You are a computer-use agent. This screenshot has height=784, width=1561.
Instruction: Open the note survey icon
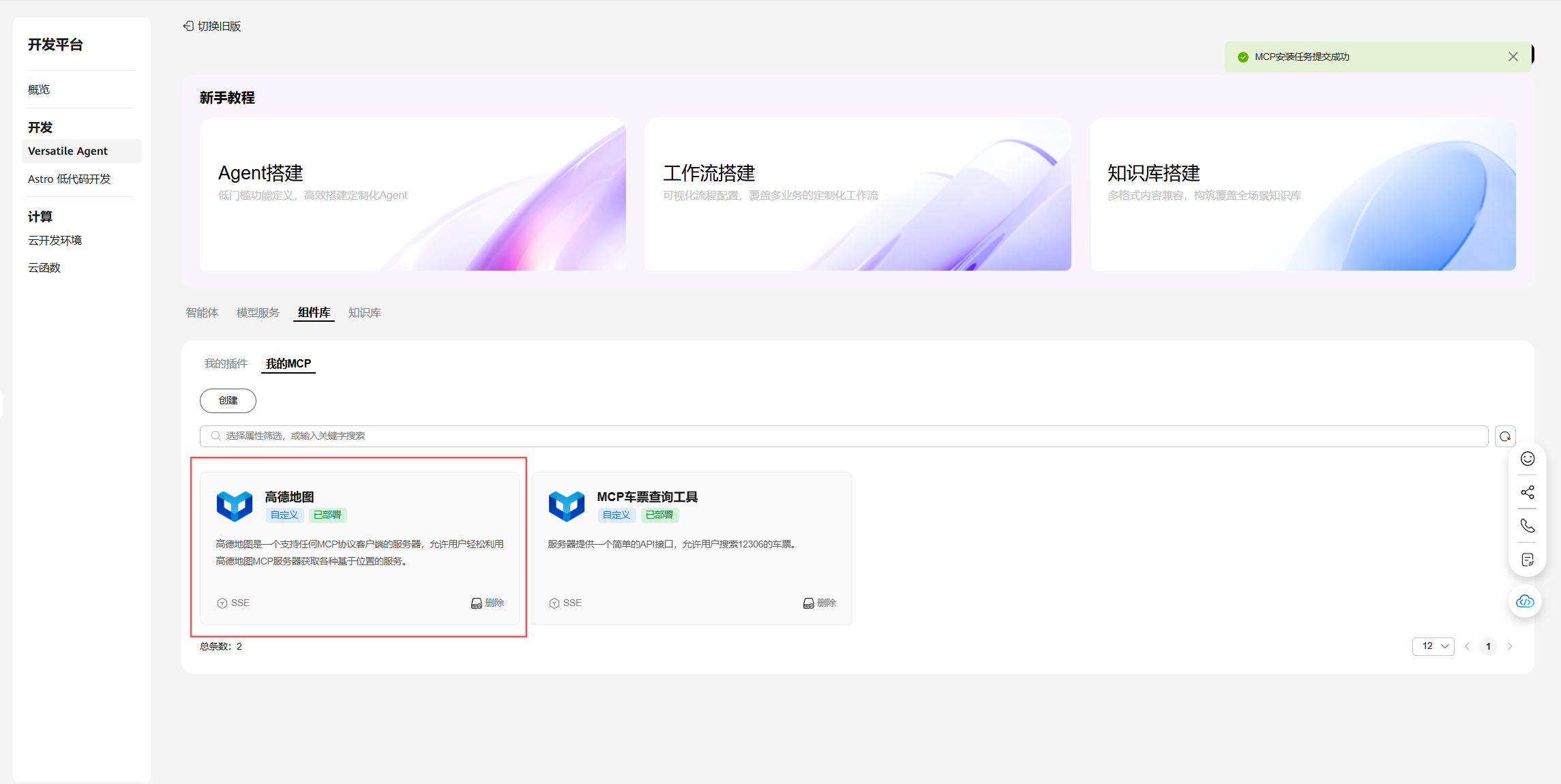coord(1527,560)
